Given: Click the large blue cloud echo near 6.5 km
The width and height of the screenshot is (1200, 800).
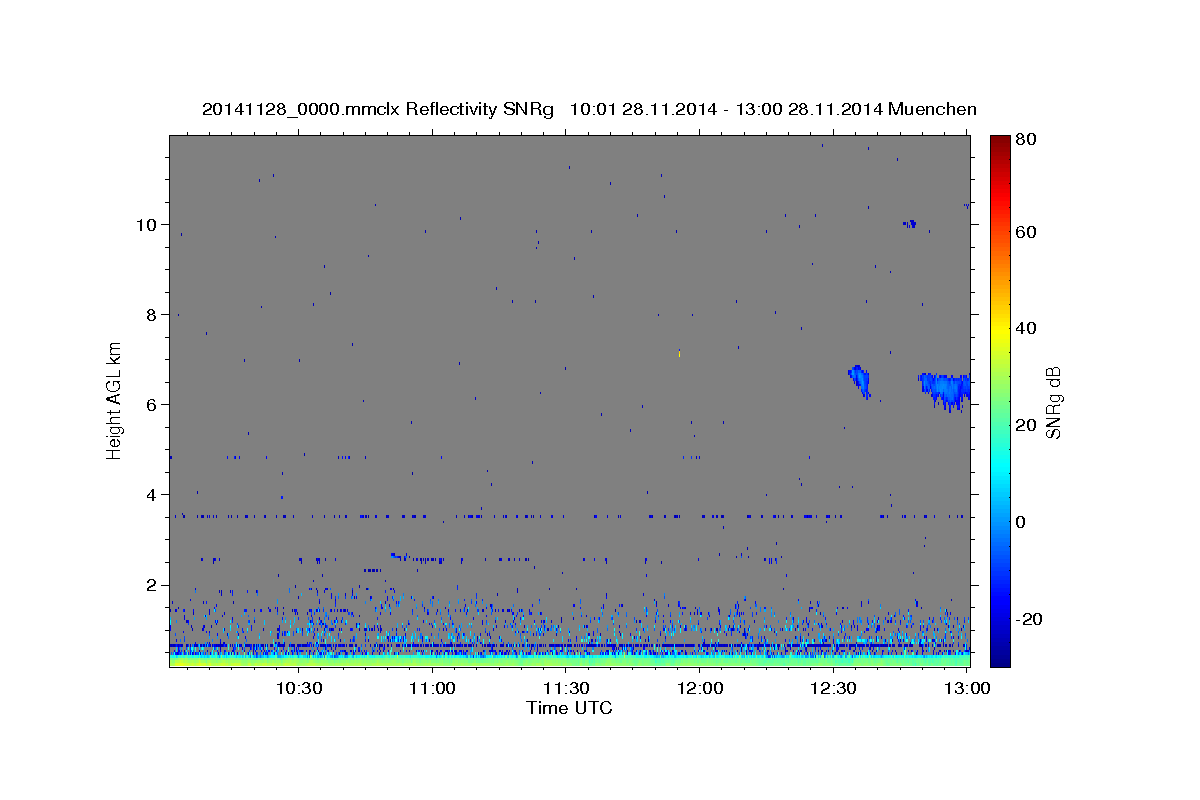Looking at the screenshot, I should [944, 389].
